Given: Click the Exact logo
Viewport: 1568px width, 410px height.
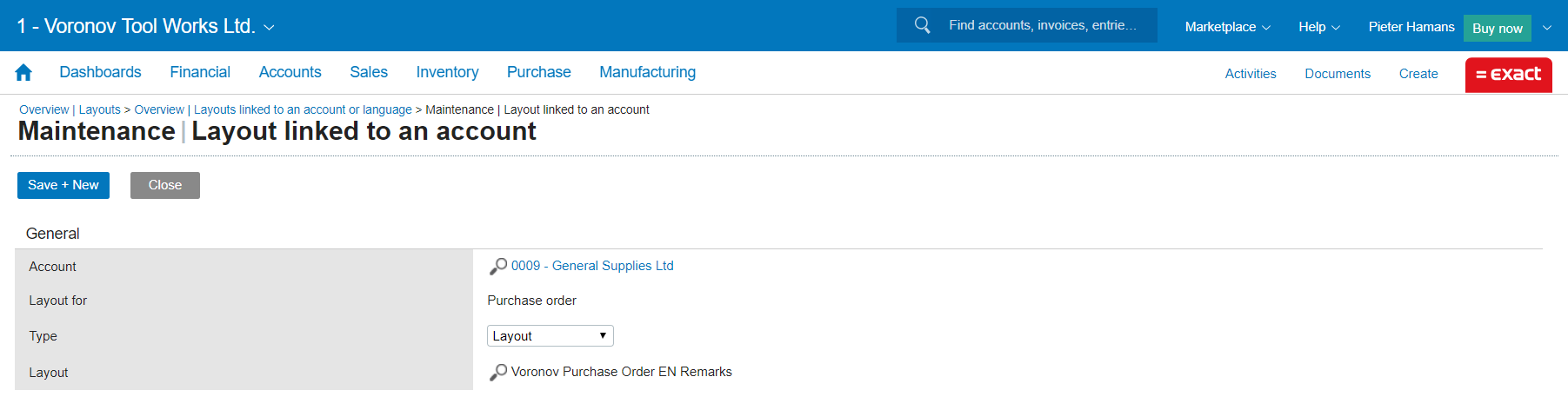Looking at the screenshot, I should (1508, 75).
